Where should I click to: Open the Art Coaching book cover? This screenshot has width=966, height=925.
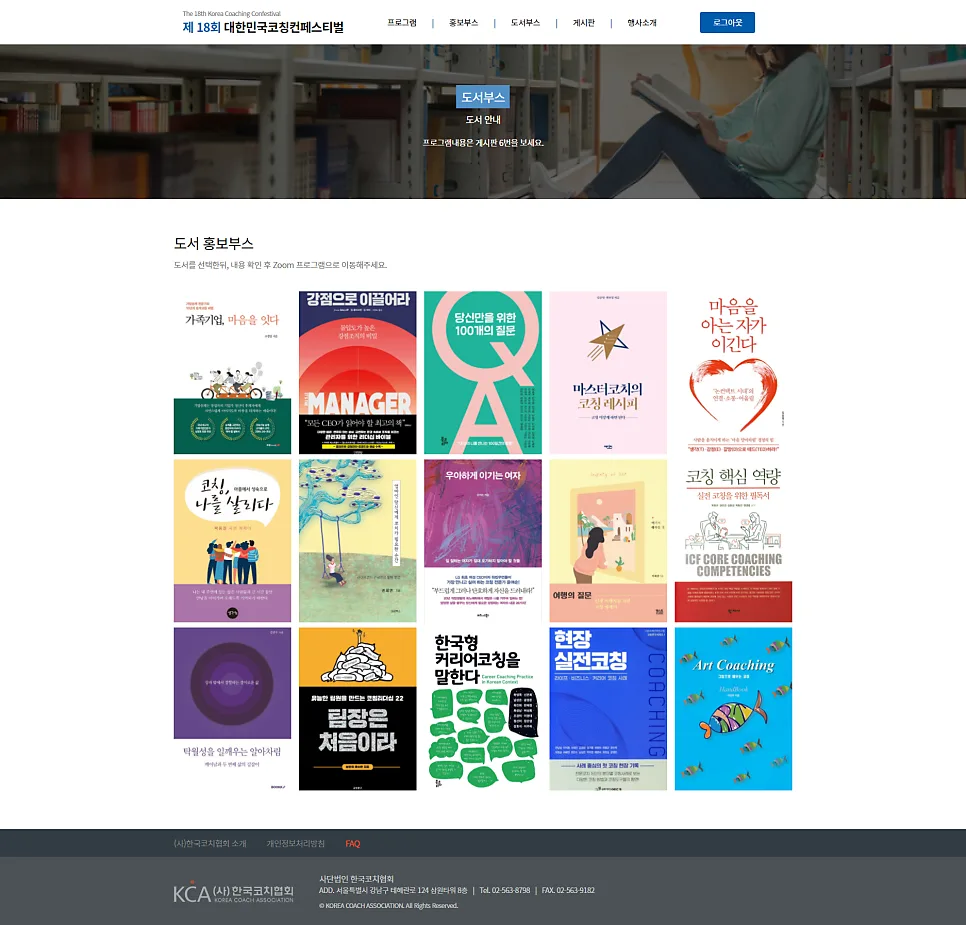pyautogui.click(x=733, y=709)
